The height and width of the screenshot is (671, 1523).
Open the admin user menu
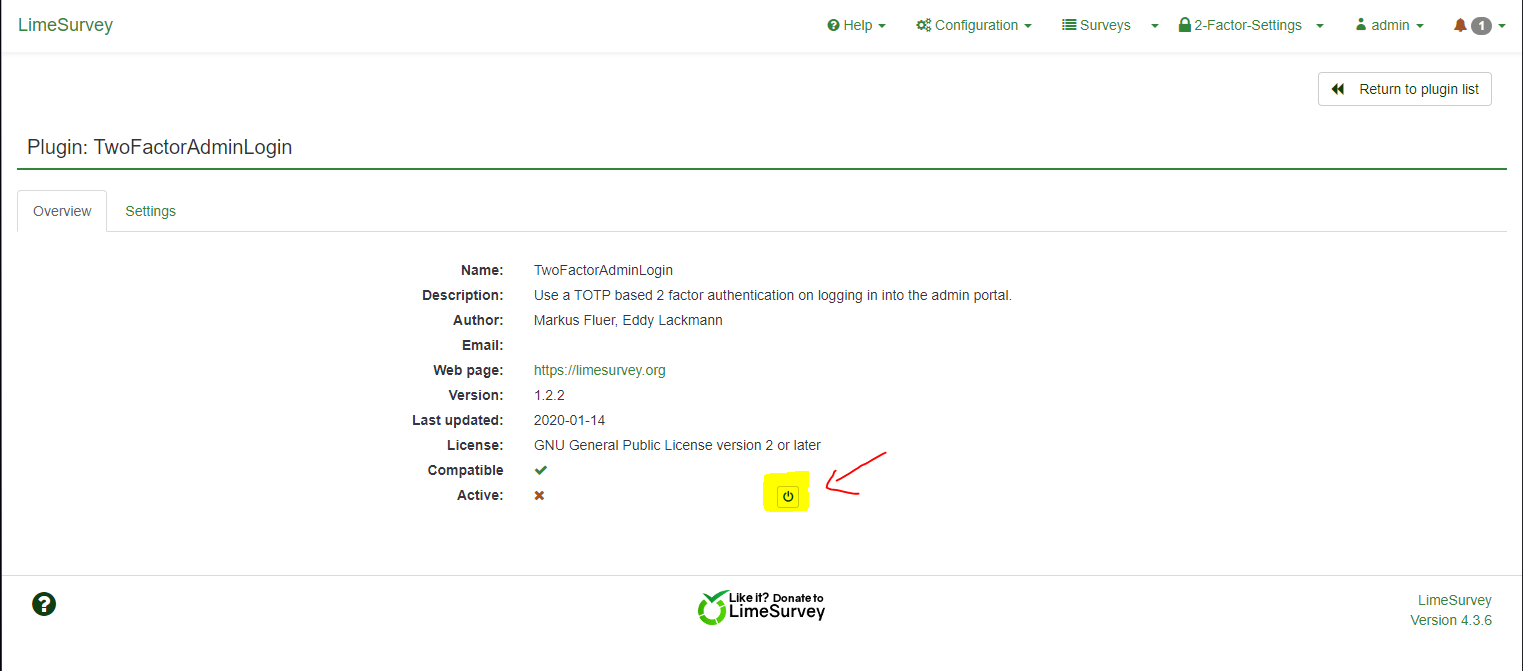(1389, 25)
